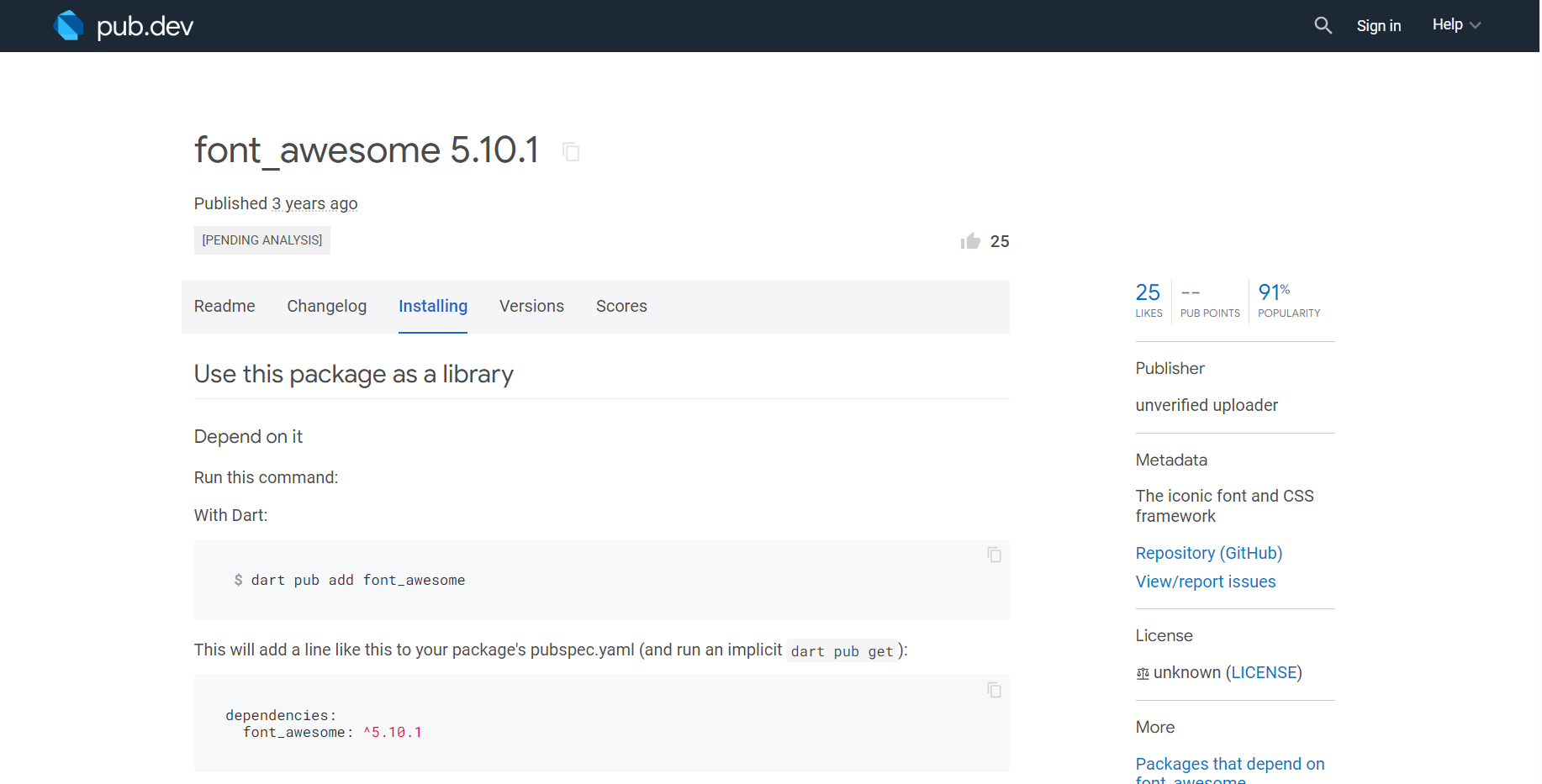Open View/report issues link

point(1206,581)
